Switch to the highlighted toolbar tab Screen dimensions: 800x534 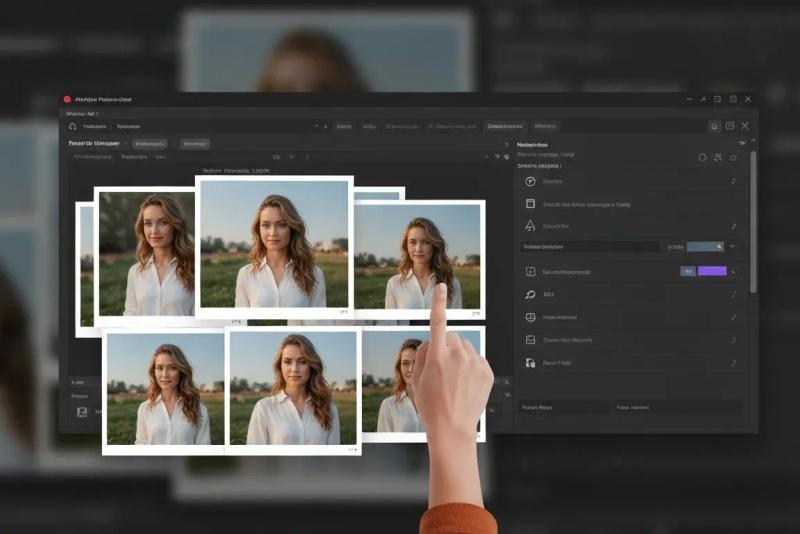(x=505, y=126)
